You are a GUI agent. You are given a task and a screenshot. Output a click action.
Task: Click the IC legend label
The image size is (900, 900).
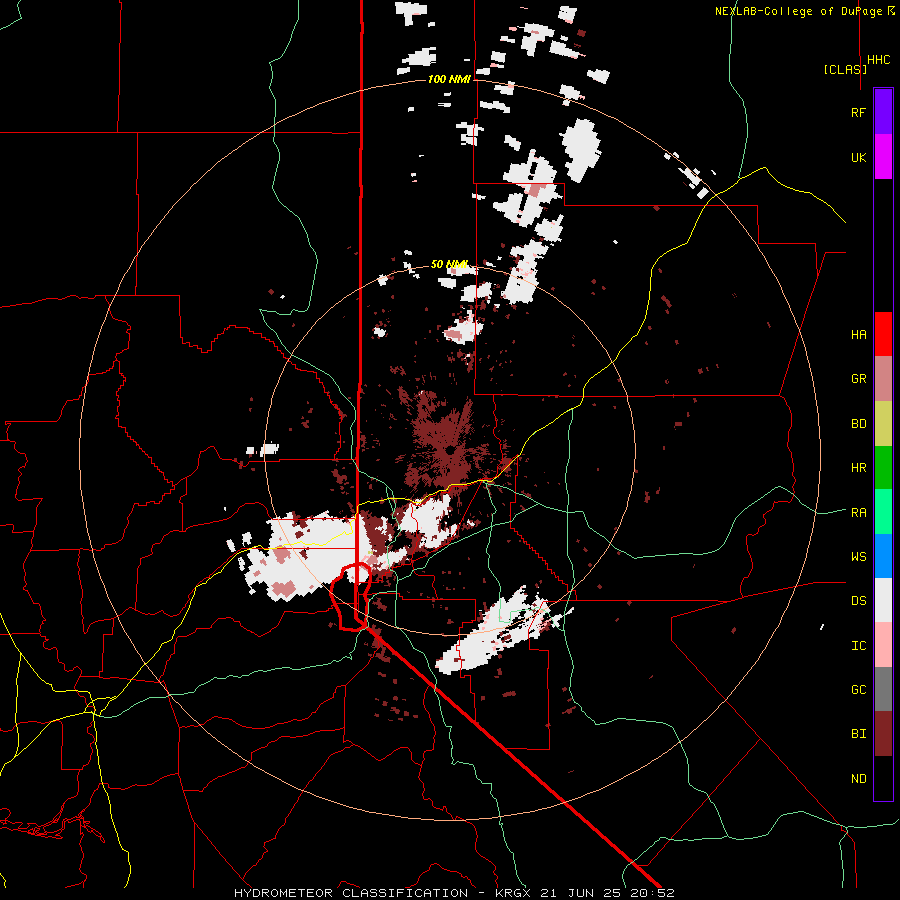[x=859, y=646]
